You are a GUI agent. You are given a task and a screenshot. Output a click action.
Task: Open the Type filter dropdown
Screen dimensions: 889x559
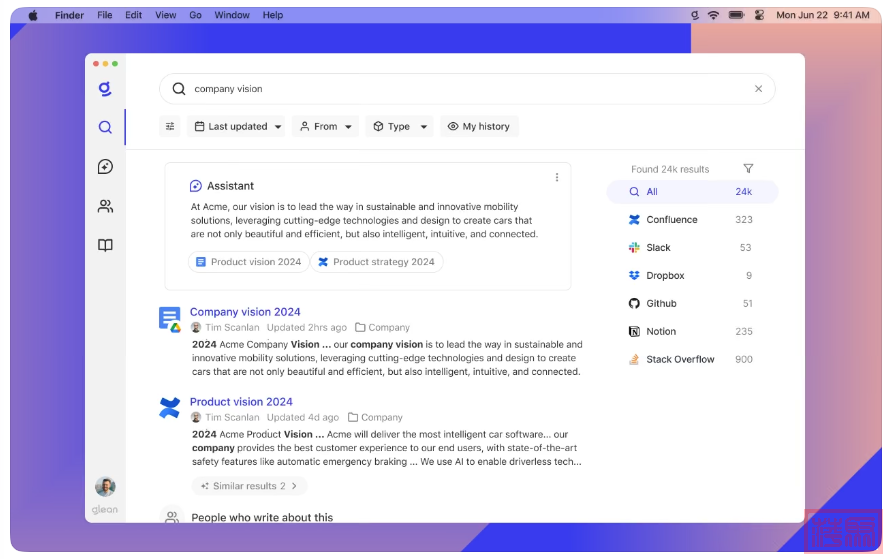coord(400,127)
